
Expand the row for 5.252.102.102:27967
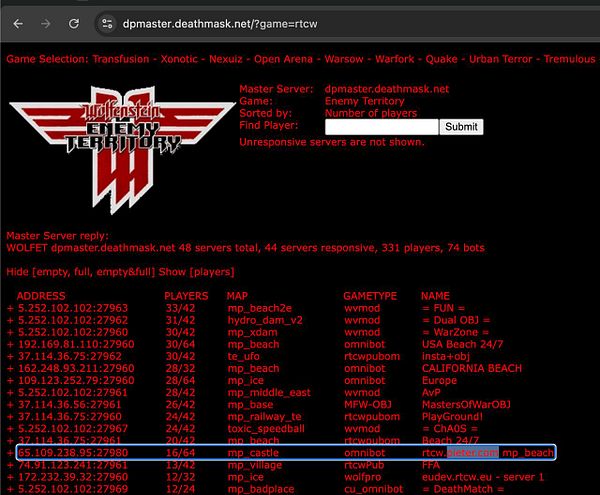coord(10,429)
